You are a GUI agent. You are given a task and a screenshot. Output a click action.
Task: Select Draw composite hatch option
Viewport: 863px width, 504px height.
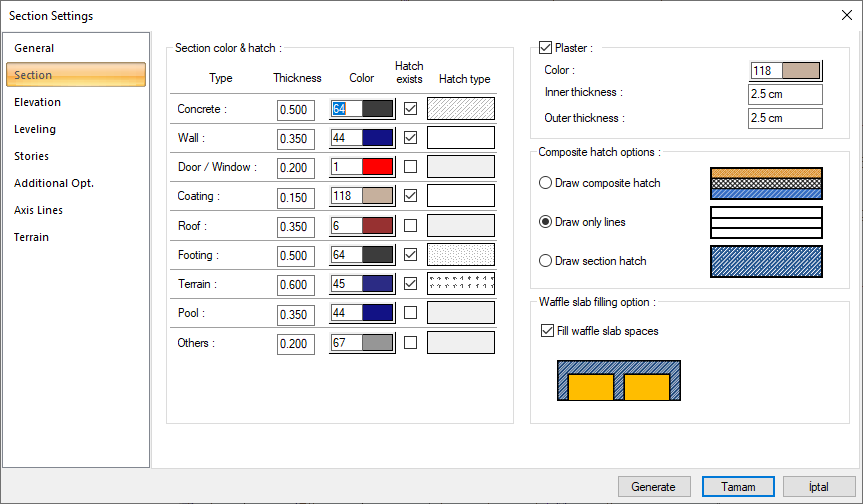click(x=545, y=183)
